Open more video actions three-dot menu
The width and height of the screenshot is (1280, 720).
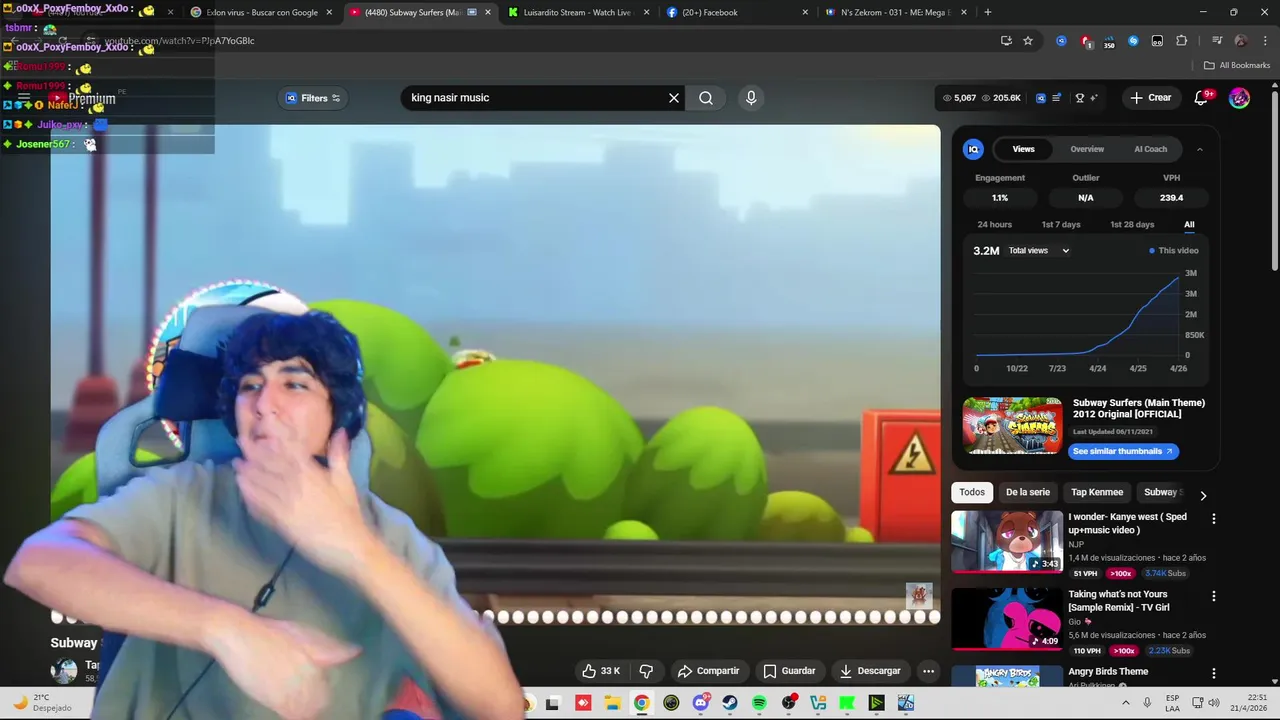click(x=928, y=671)
